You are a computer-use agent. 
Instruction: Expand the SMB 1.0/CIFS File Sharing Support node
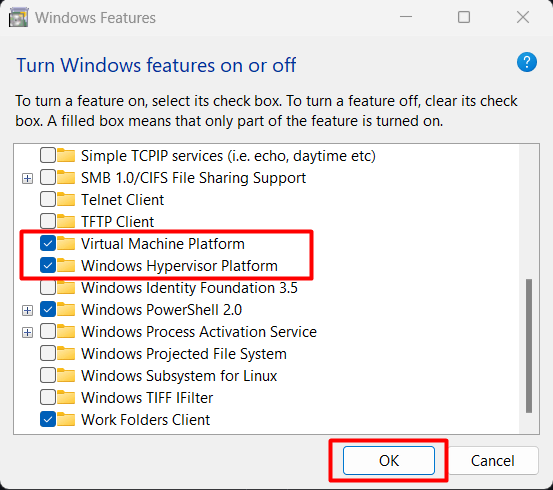(27, 179)
